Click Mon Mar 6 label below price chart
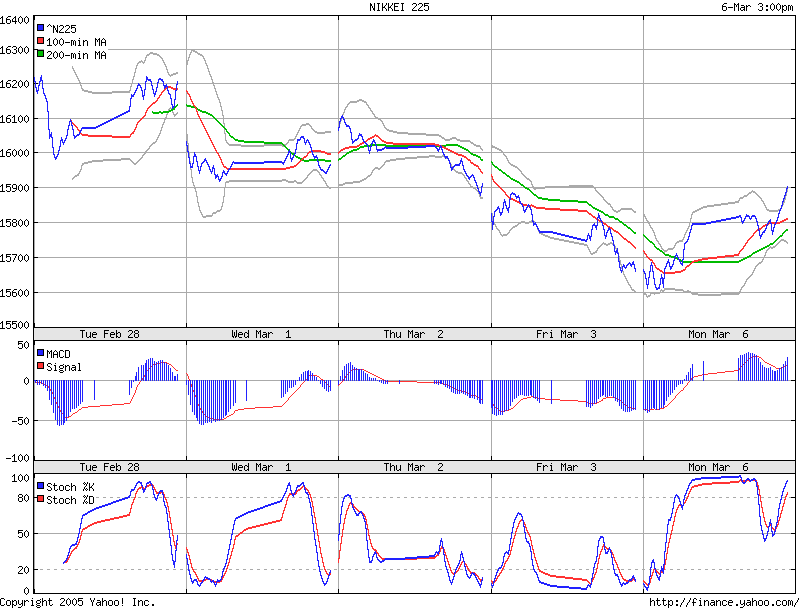800x608 pixels. click(718, 334)
